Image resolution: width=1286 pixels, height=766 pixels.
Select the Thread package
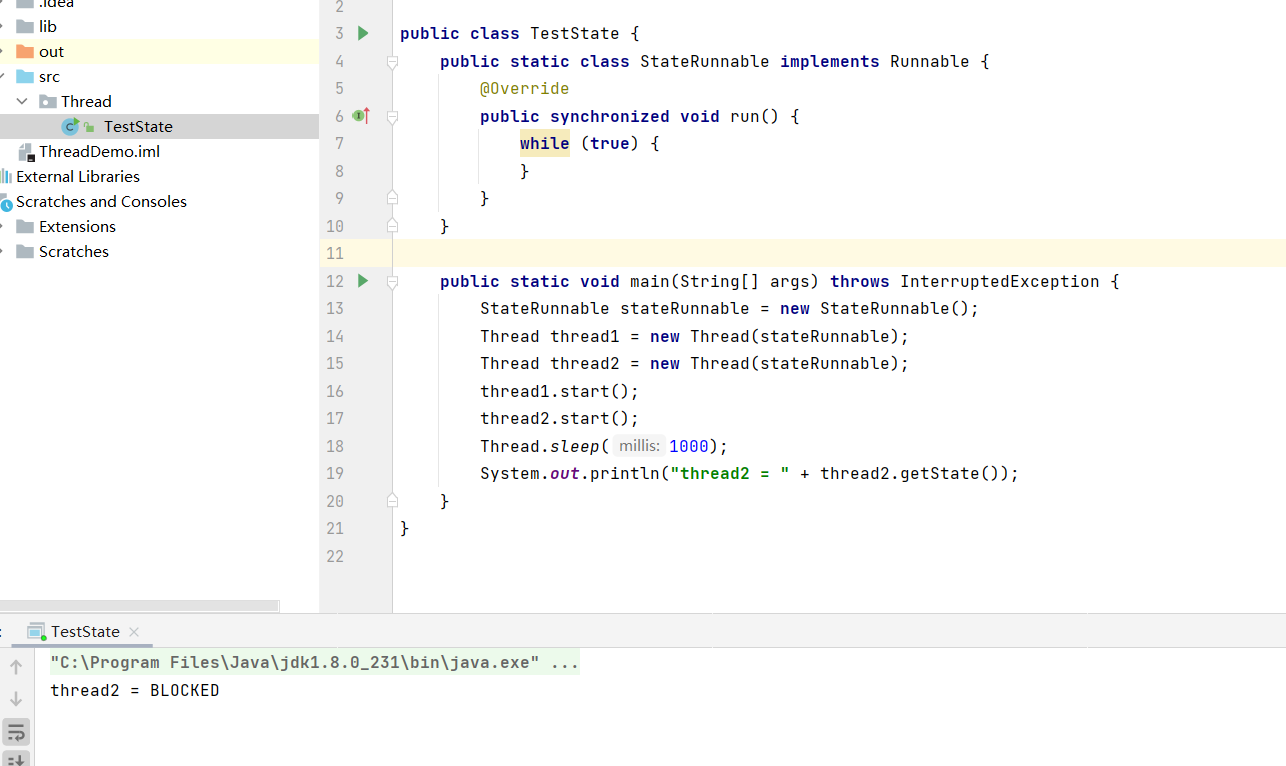coord(86,101)
